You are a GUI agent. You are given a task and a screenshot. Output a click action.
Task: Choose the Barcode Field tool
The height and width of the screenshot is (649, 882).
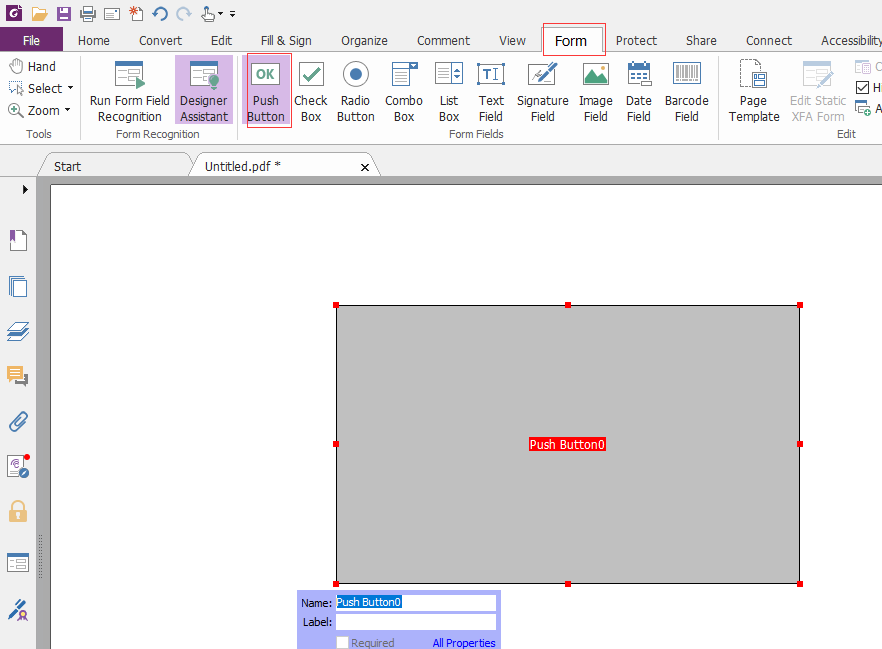pyautogui.click(x=686, y=92)
